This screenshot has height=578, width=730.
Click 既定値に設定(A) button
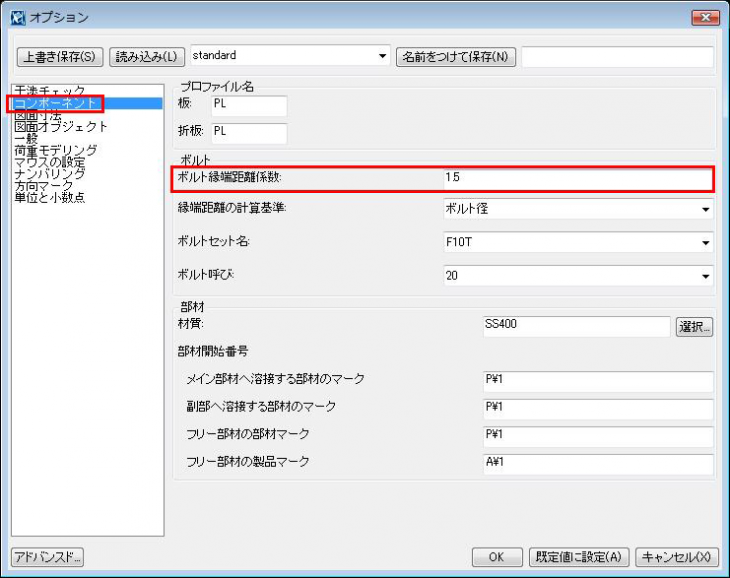[579, 557]
